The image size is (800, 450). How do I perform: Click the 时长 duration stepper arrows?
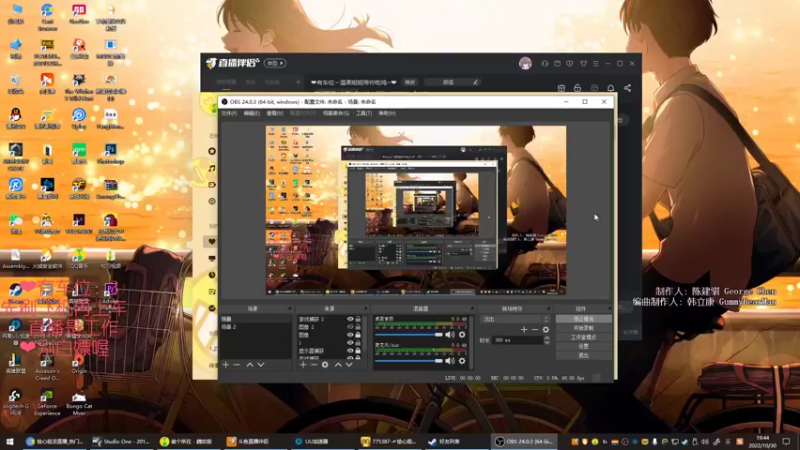[547, 340]
